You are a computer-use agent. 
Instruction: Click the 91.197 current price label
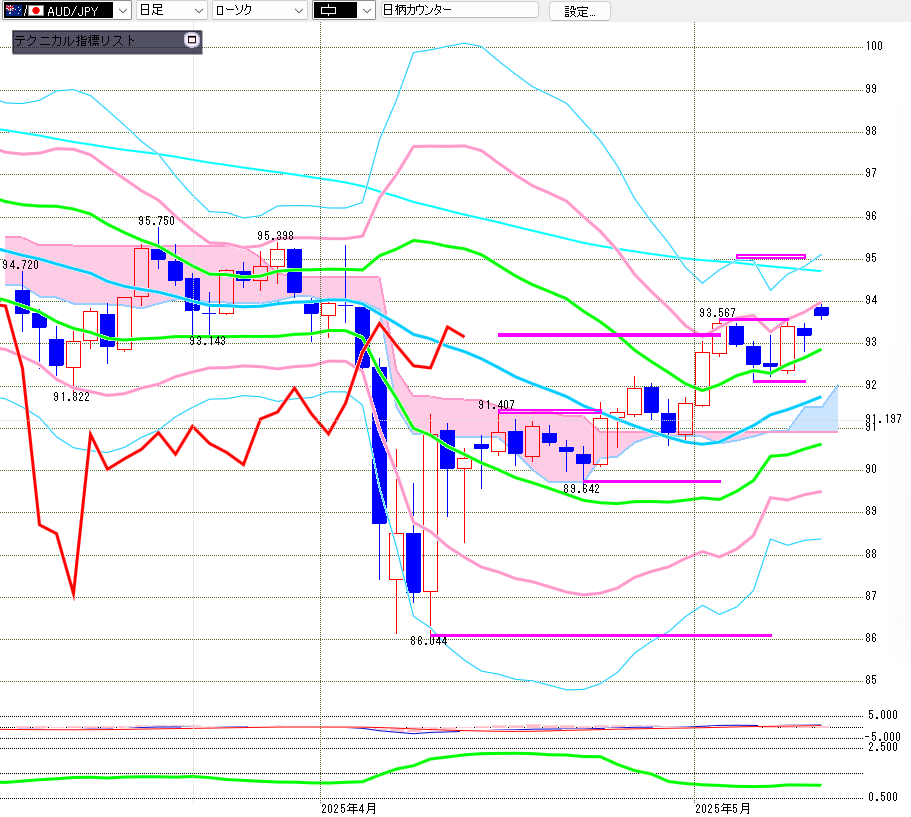[x=884, y=418]
